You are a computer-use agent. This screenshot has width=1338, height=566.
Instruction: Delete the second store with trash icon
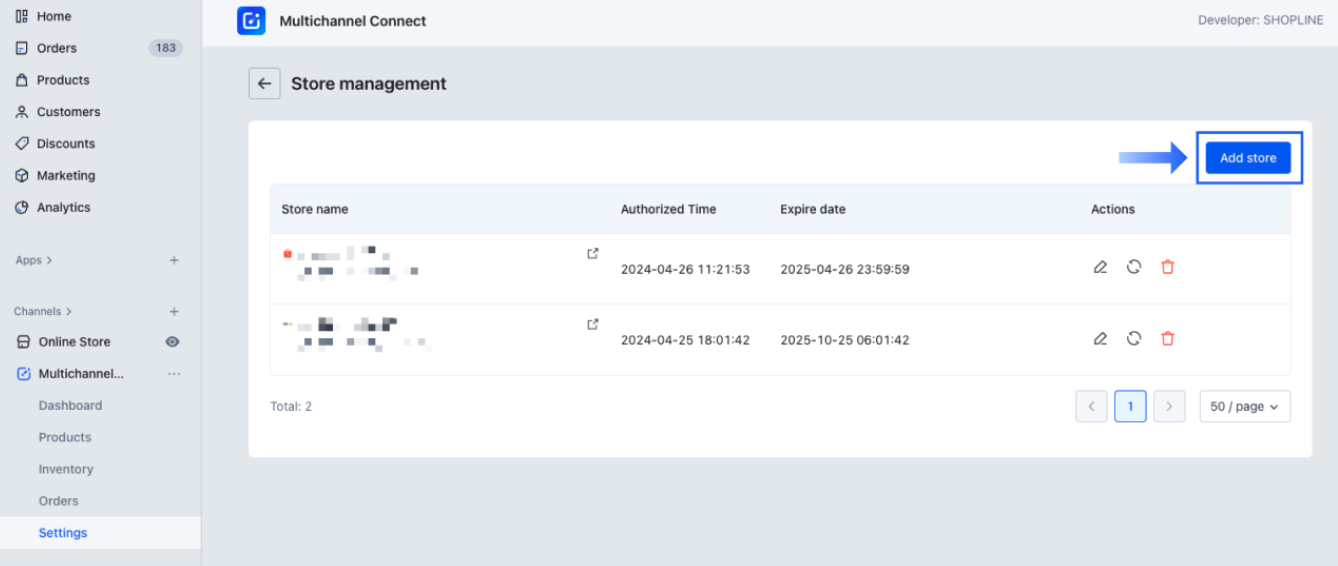[x=1167, y=339]
